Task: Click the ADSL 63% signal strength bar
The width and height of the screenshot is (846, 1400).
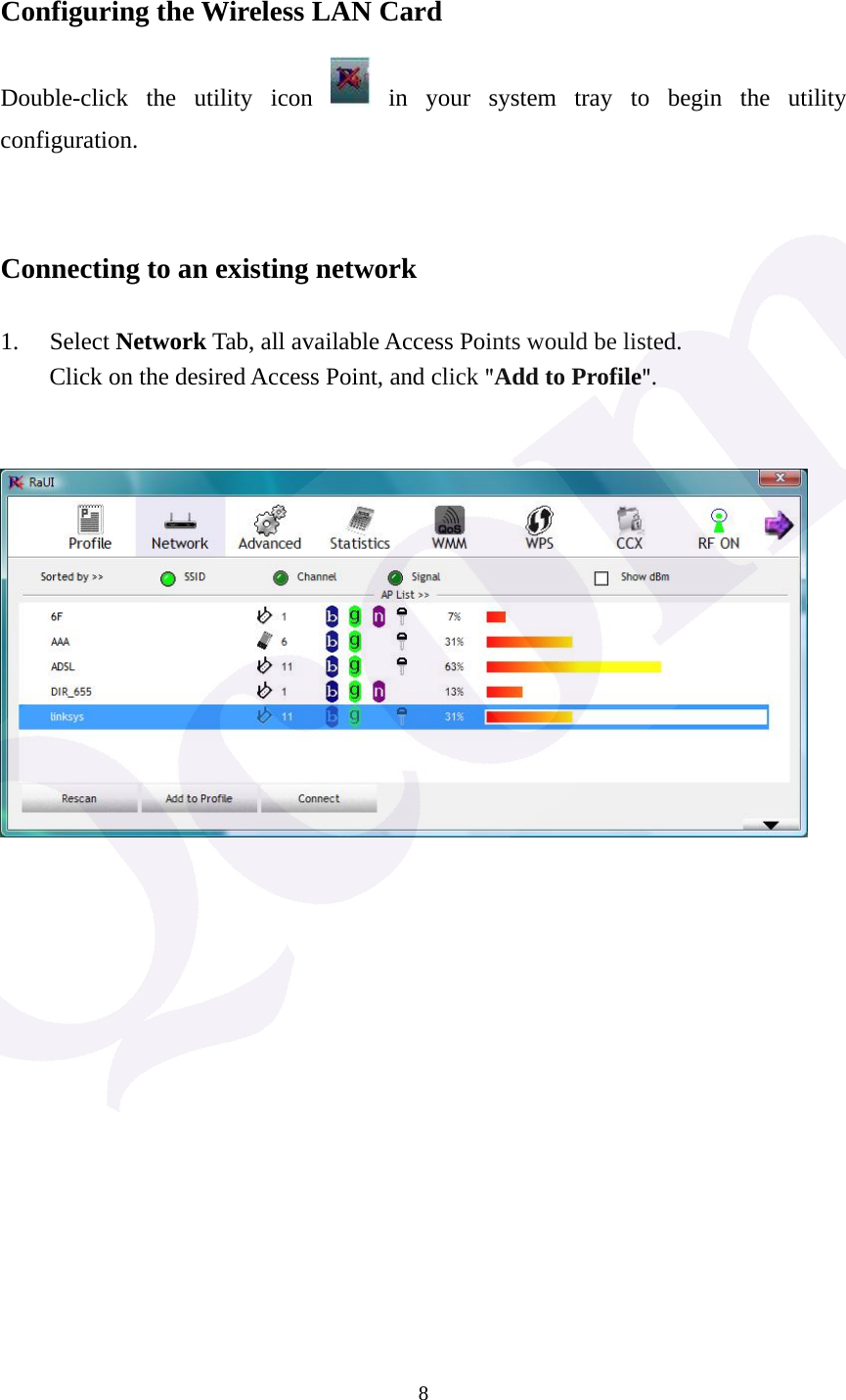Action: (x=572, y=666)
